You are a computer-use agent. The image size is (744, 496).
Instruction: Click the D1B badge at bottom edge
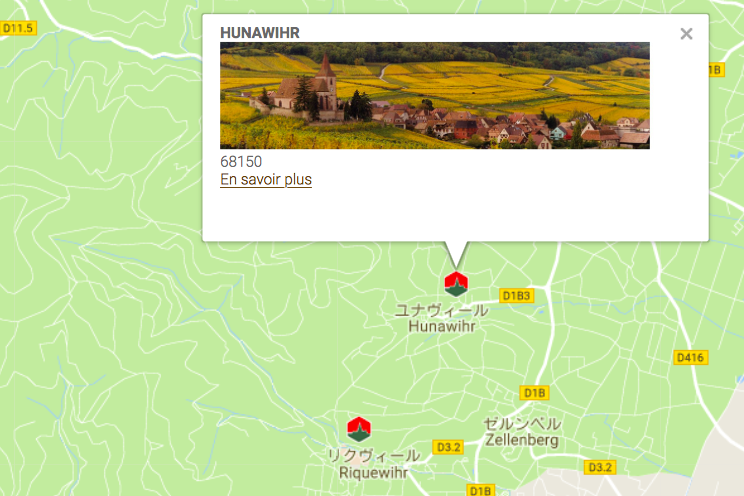click(x=481, y=490)
